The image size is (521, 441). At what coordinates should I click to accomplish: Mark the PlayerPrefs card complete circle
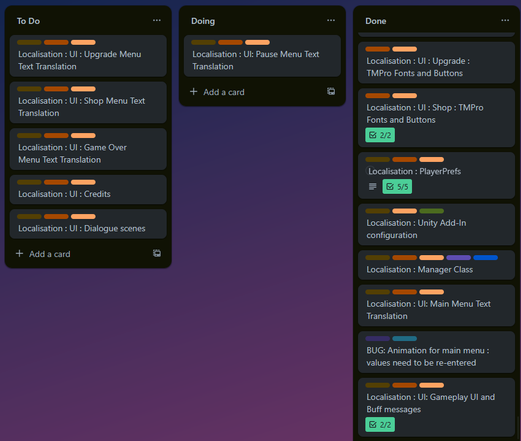click(370, 171)
